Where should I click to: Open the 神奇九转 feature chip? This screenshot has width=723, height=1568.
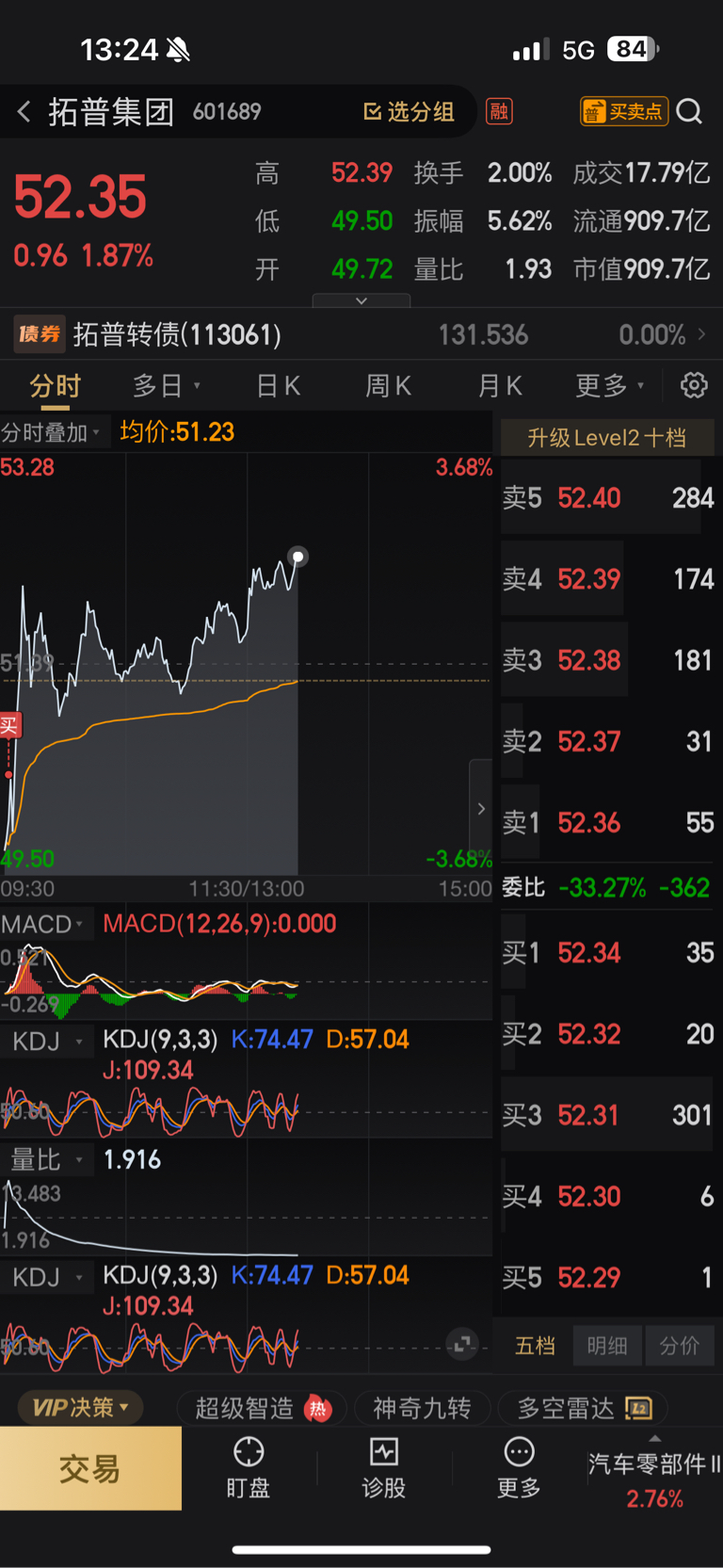[x=422, y=1408]
